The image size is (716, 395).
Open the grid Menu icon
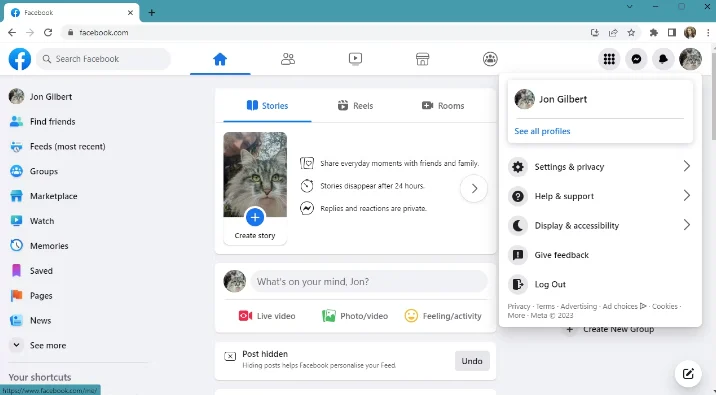point(609,59)
